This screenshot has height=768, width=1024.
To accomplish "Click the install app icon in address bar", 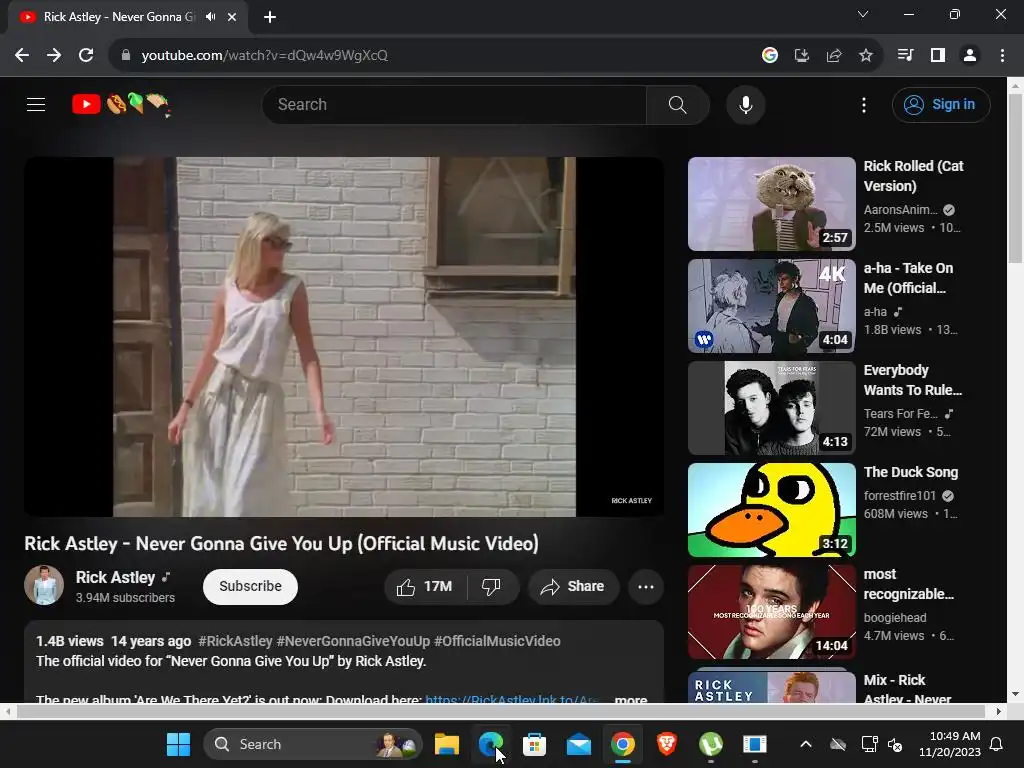I will [x=802, y=56].
